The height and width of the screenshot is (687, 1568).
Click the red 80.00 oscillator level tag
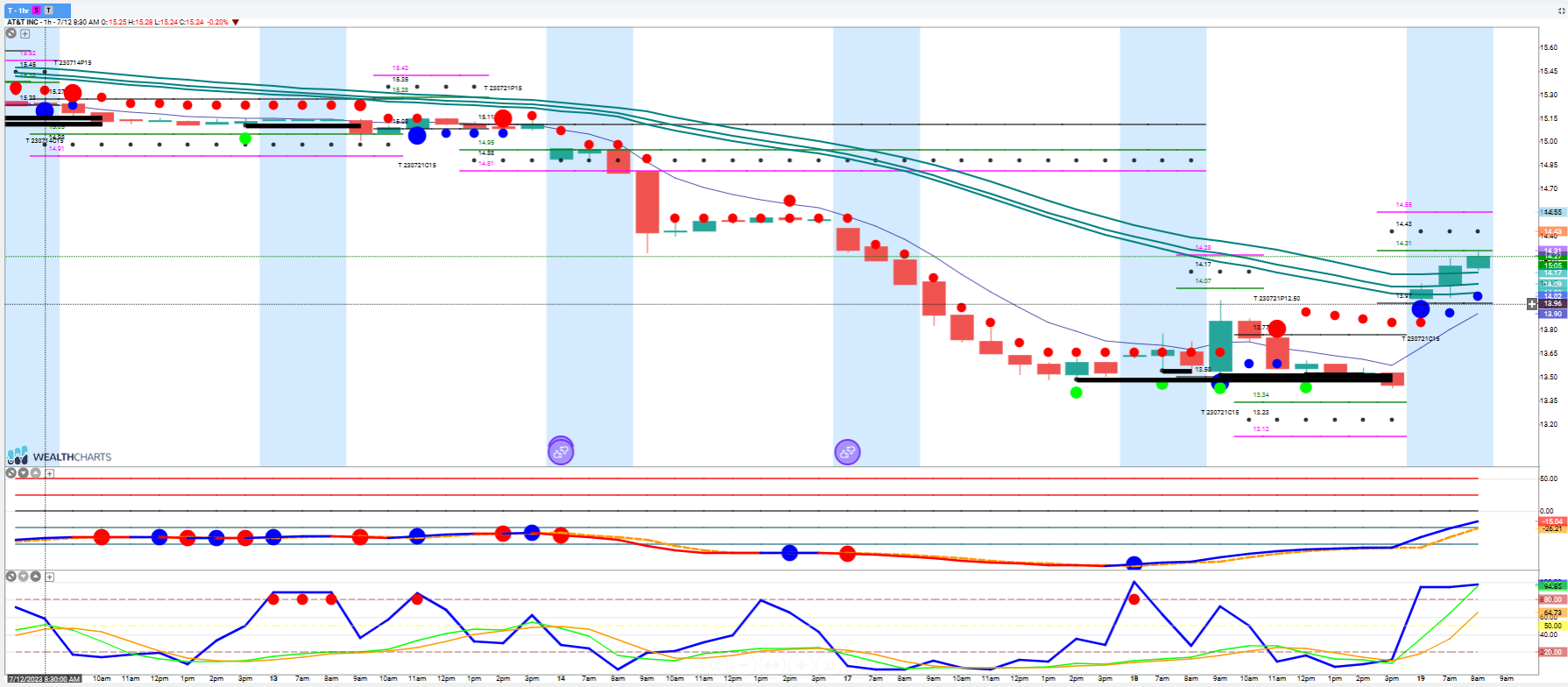pos(1552,599)
